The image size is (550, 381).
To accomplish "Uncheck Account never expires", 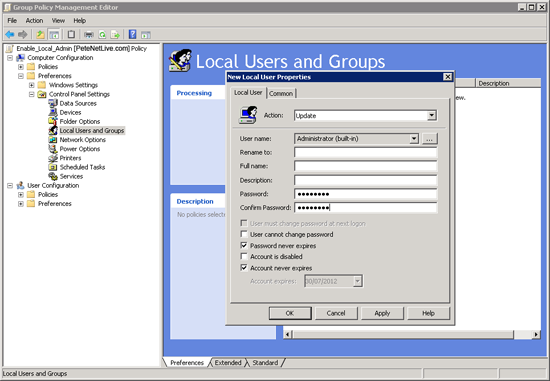I will [x=244, y=268].
